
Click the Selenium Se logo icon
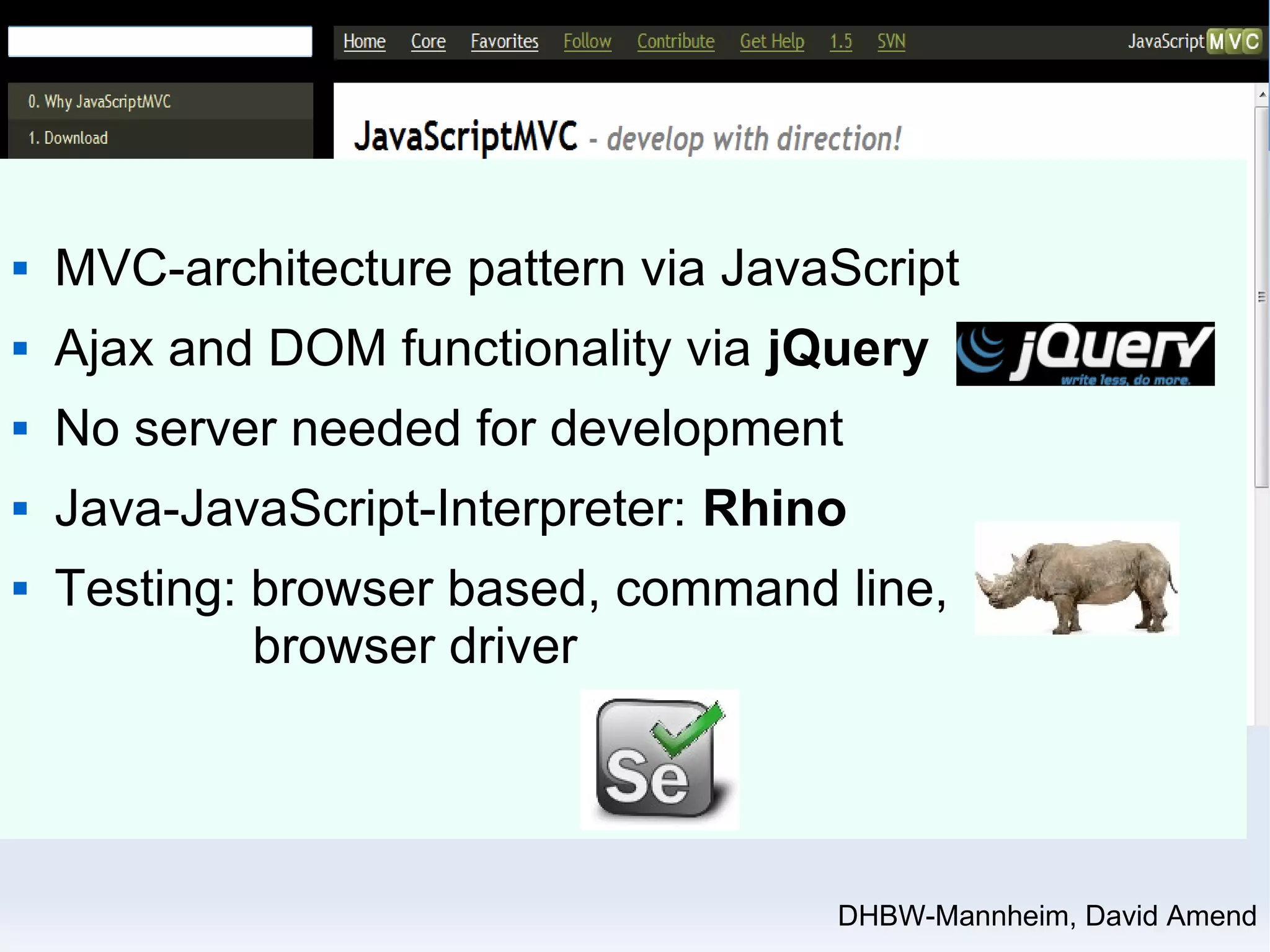(659, 760)
